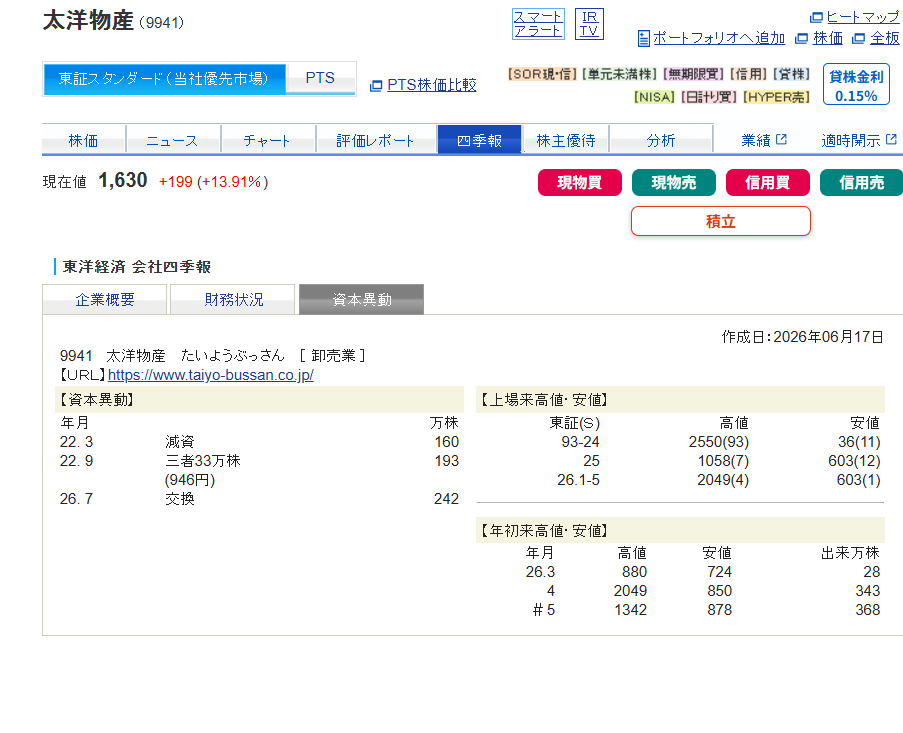The width and height of the screenshot is (903, 733).
Task: Click the heat map popup-window icon
Action: pyautogui.click(x=817, y=17)
